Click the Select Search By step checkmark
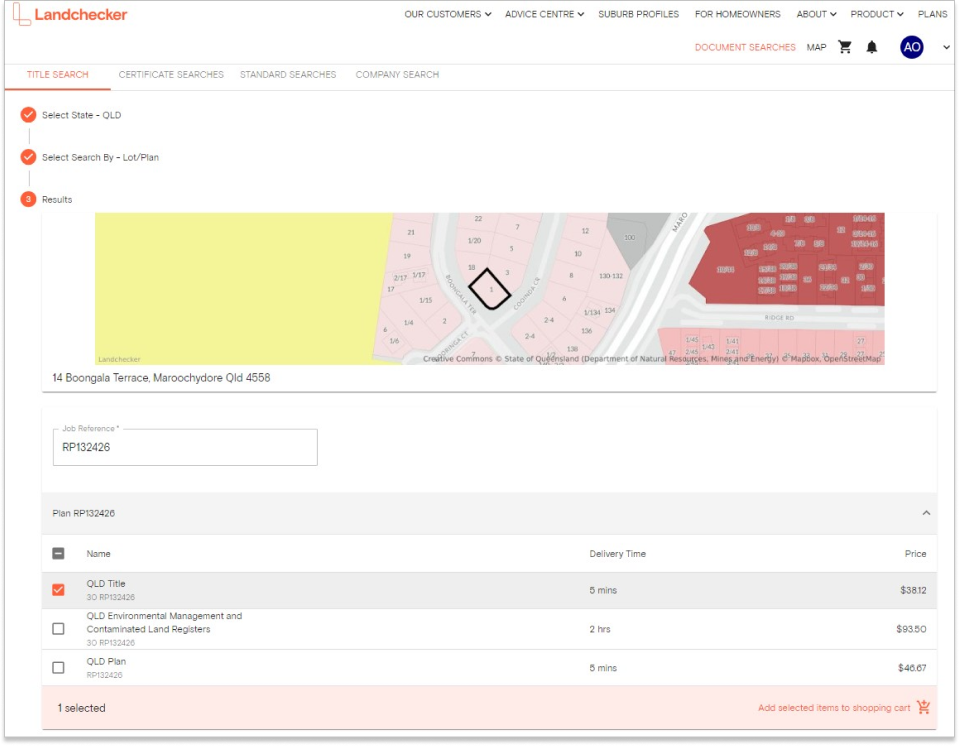Screen dimensions: 959x746 28,157
